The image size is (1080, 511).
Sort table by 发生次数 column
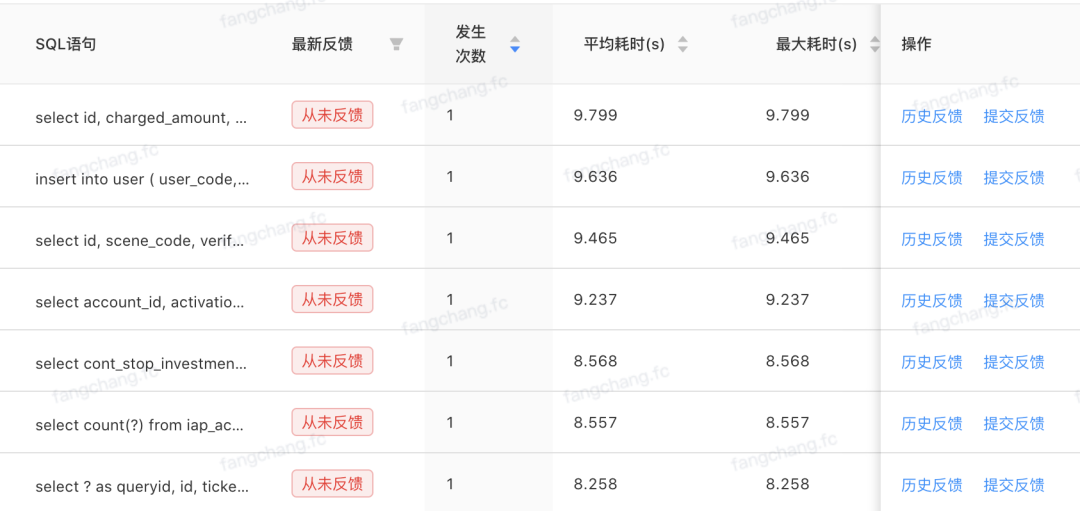click(x=514, y=44)
